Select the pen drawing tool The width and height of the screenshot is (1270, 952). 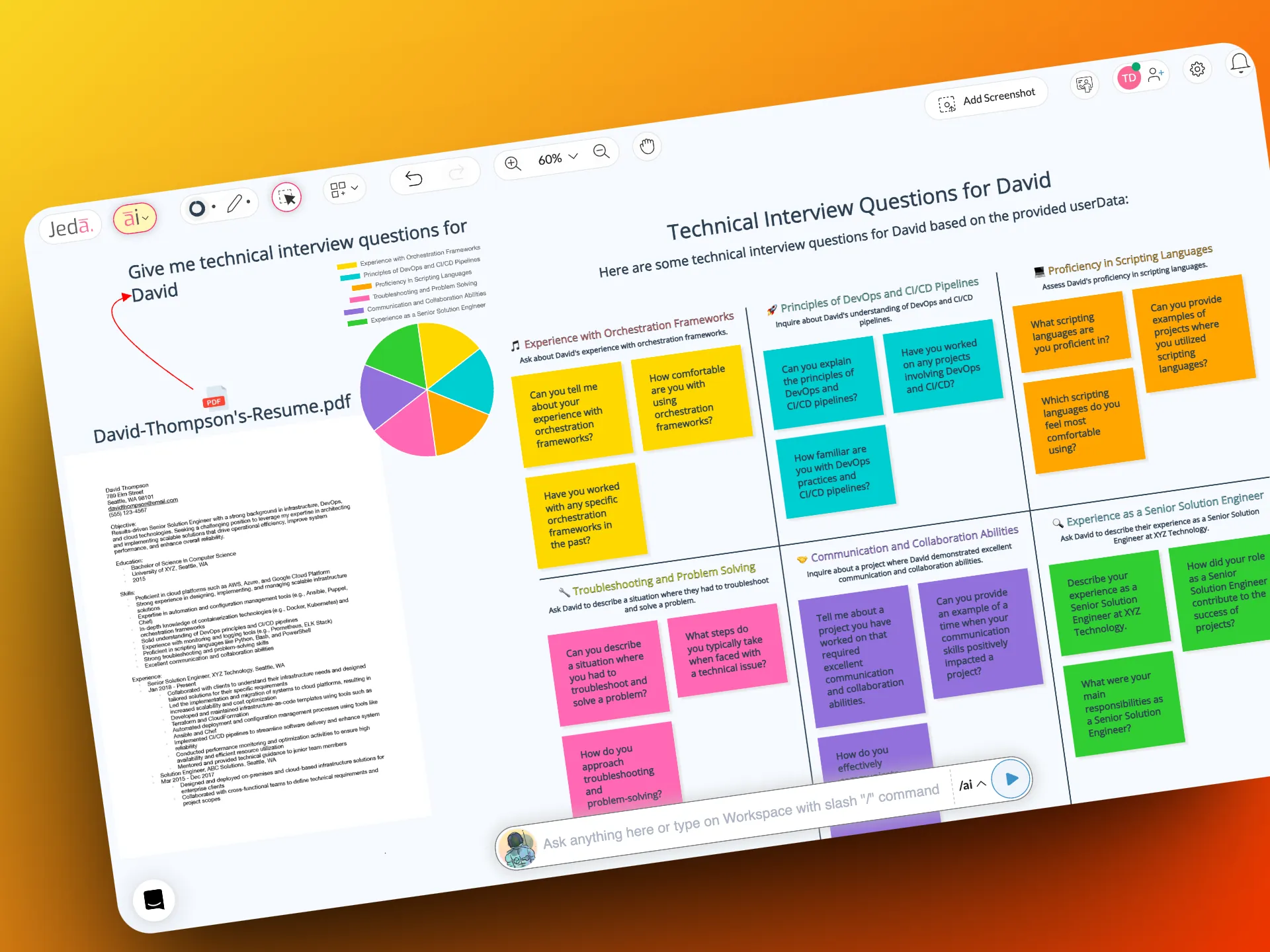[x=235, y=204]
